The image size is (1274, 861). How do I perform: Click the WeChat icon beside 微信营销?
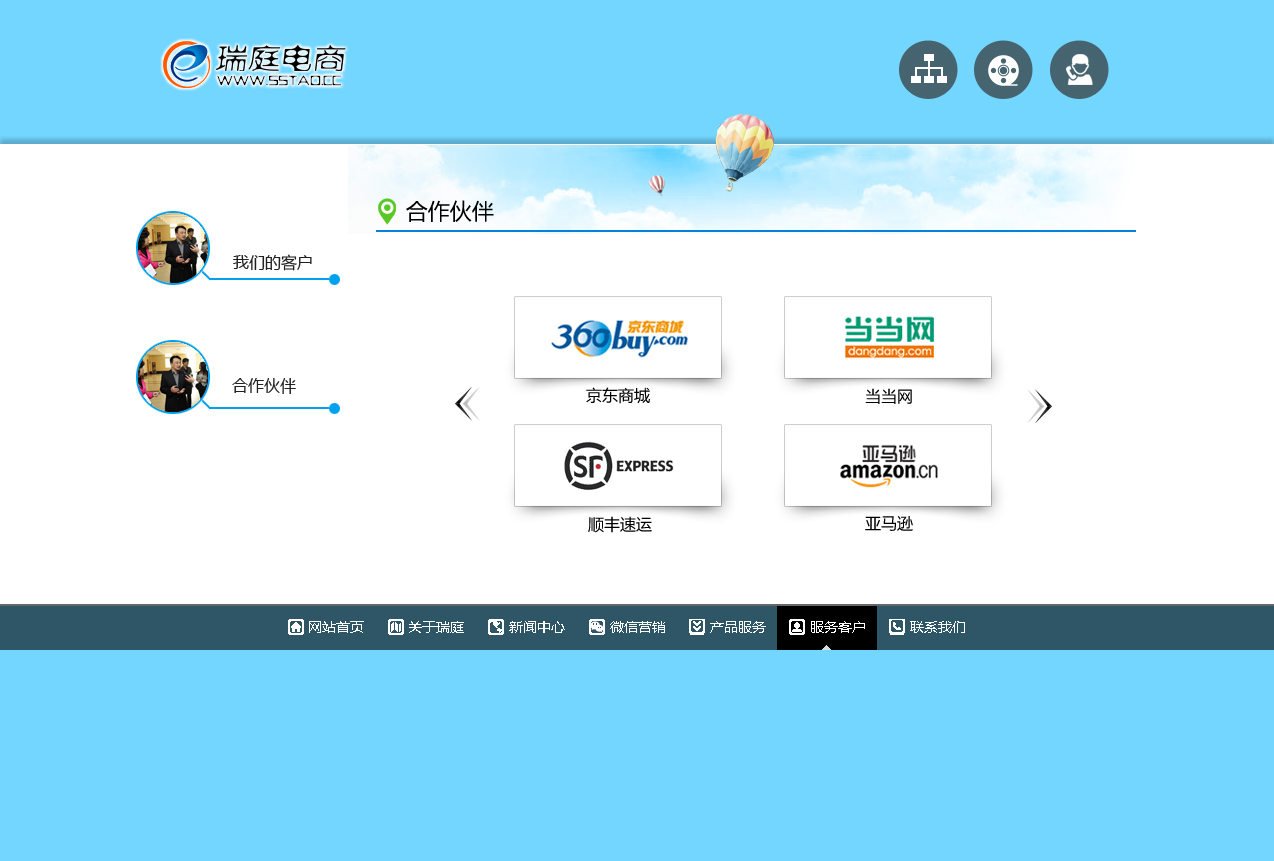pos(597,627)
